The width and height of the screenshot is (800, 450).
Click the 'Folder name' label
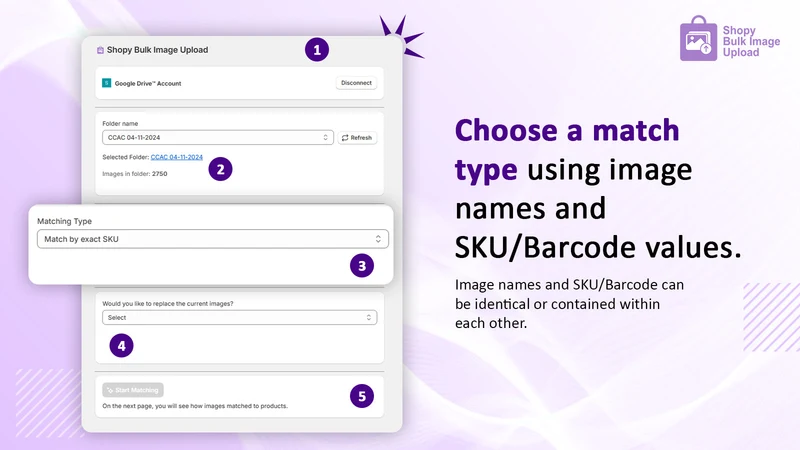pyautogui.click(x=120, y=123)
